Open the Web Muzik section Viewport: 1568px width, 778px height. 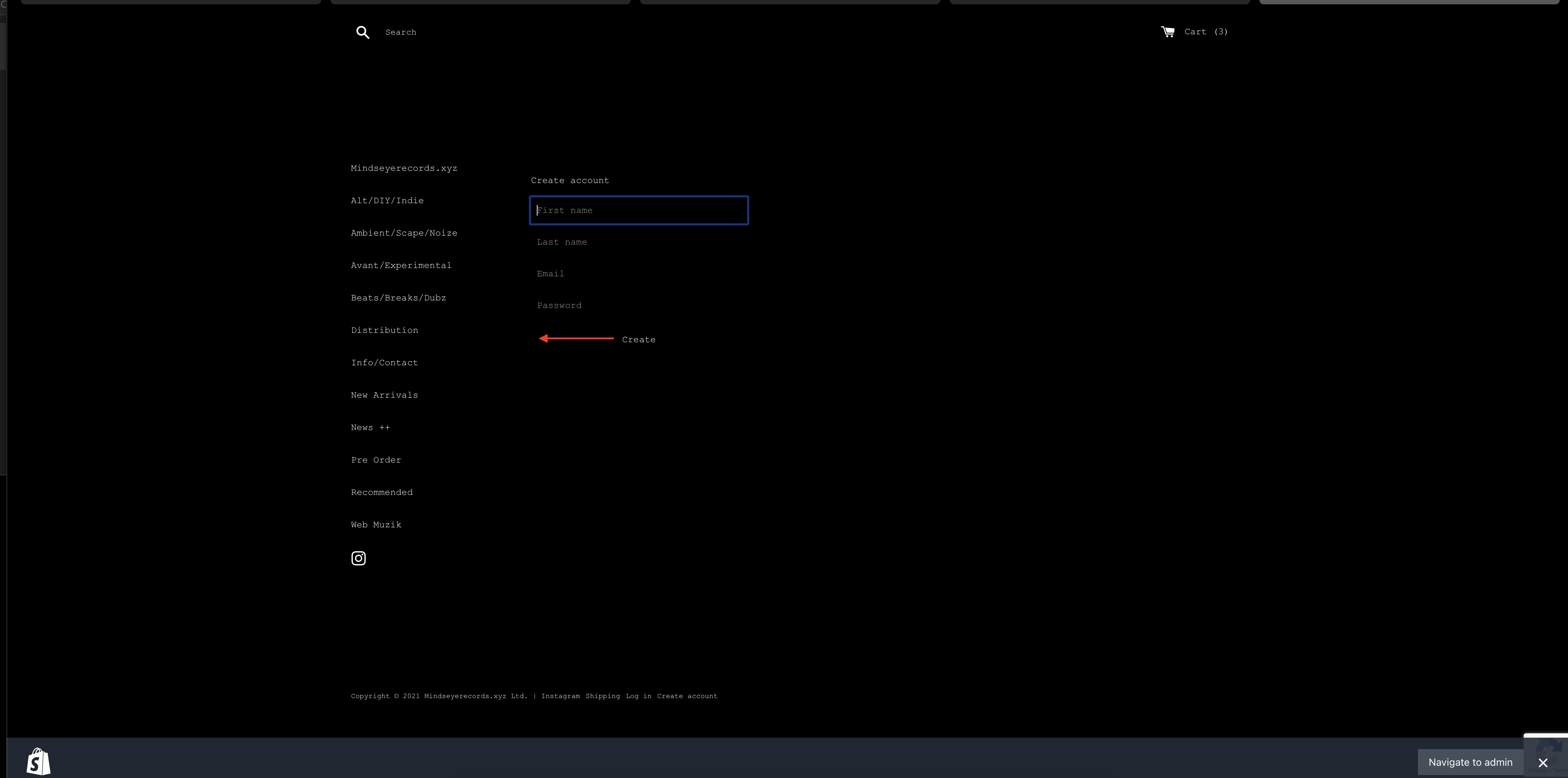point(376,525)
